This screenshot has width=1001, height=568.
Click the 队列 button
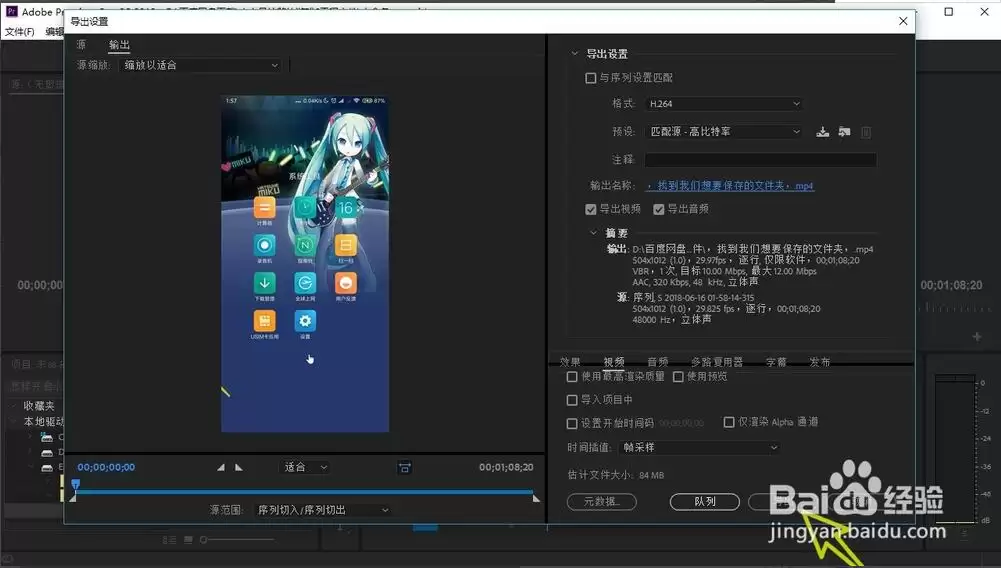[x=705, y=502]
